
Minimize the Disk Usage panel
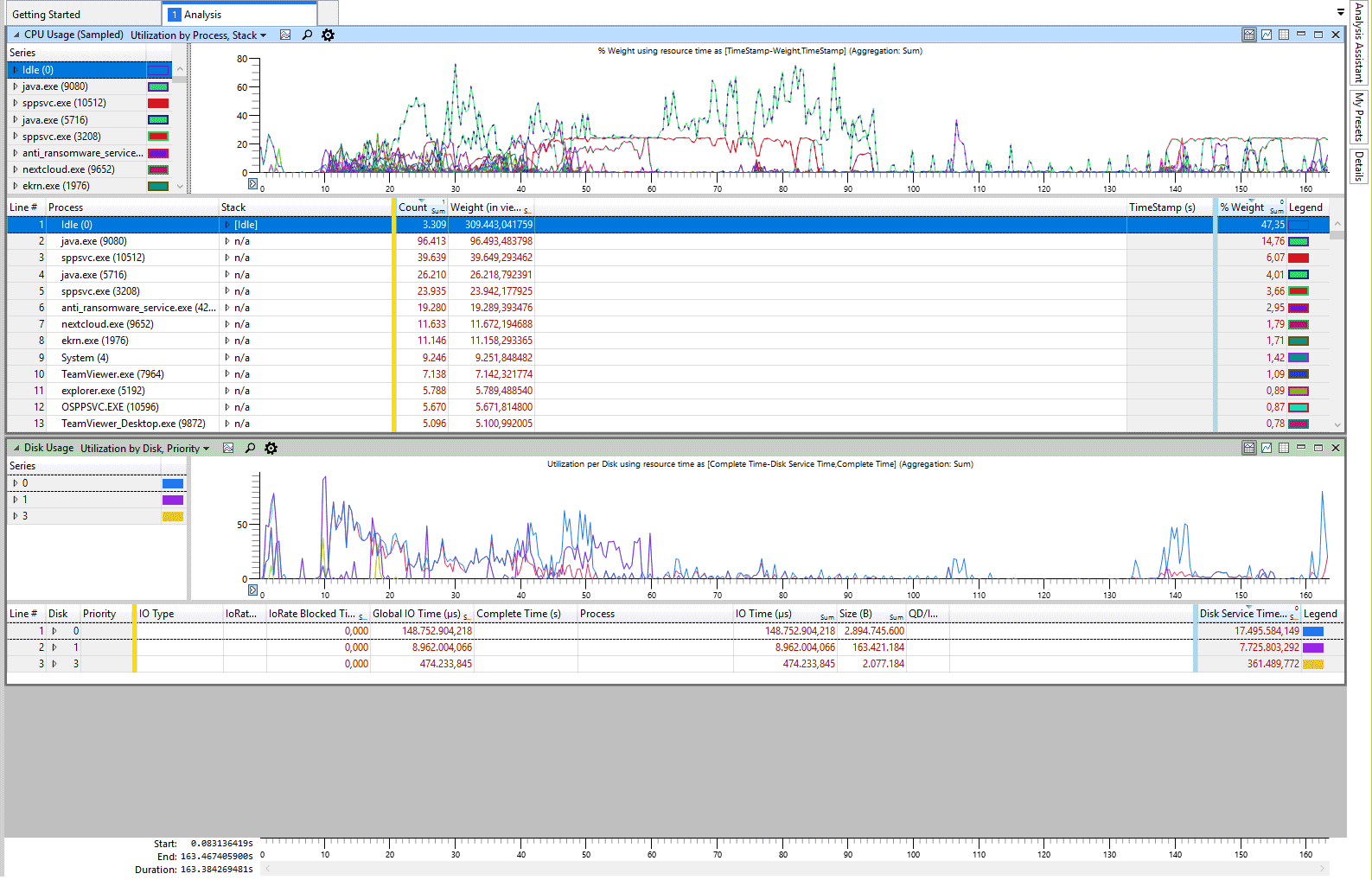click(x=1301, y=448)
